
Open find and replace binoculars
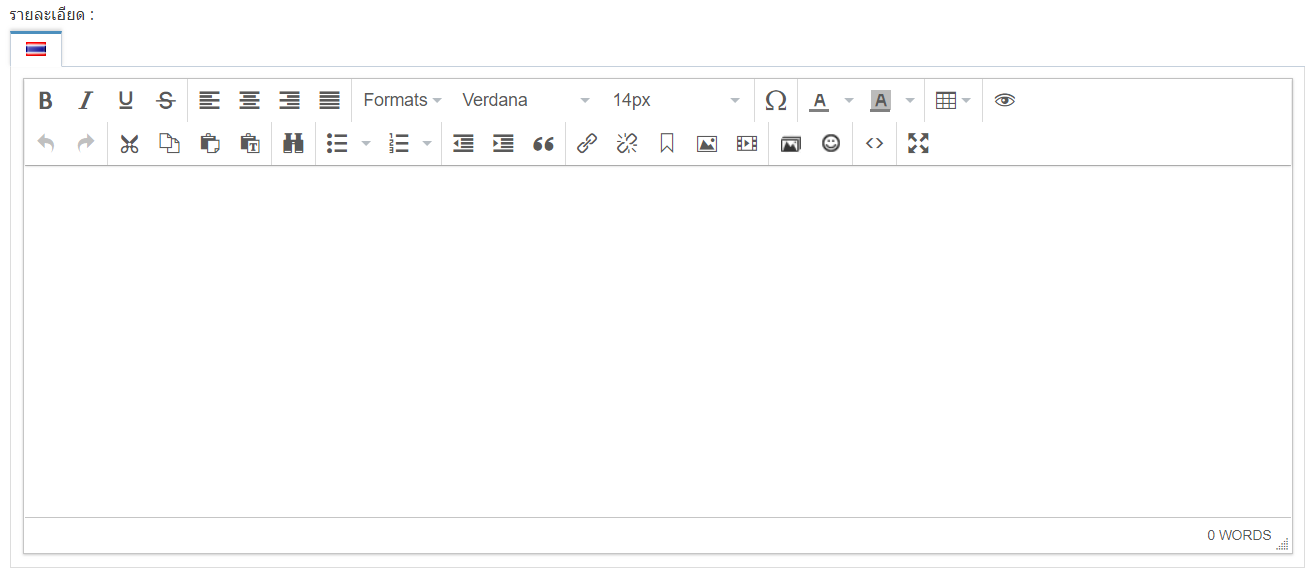[x=293, y=143]
